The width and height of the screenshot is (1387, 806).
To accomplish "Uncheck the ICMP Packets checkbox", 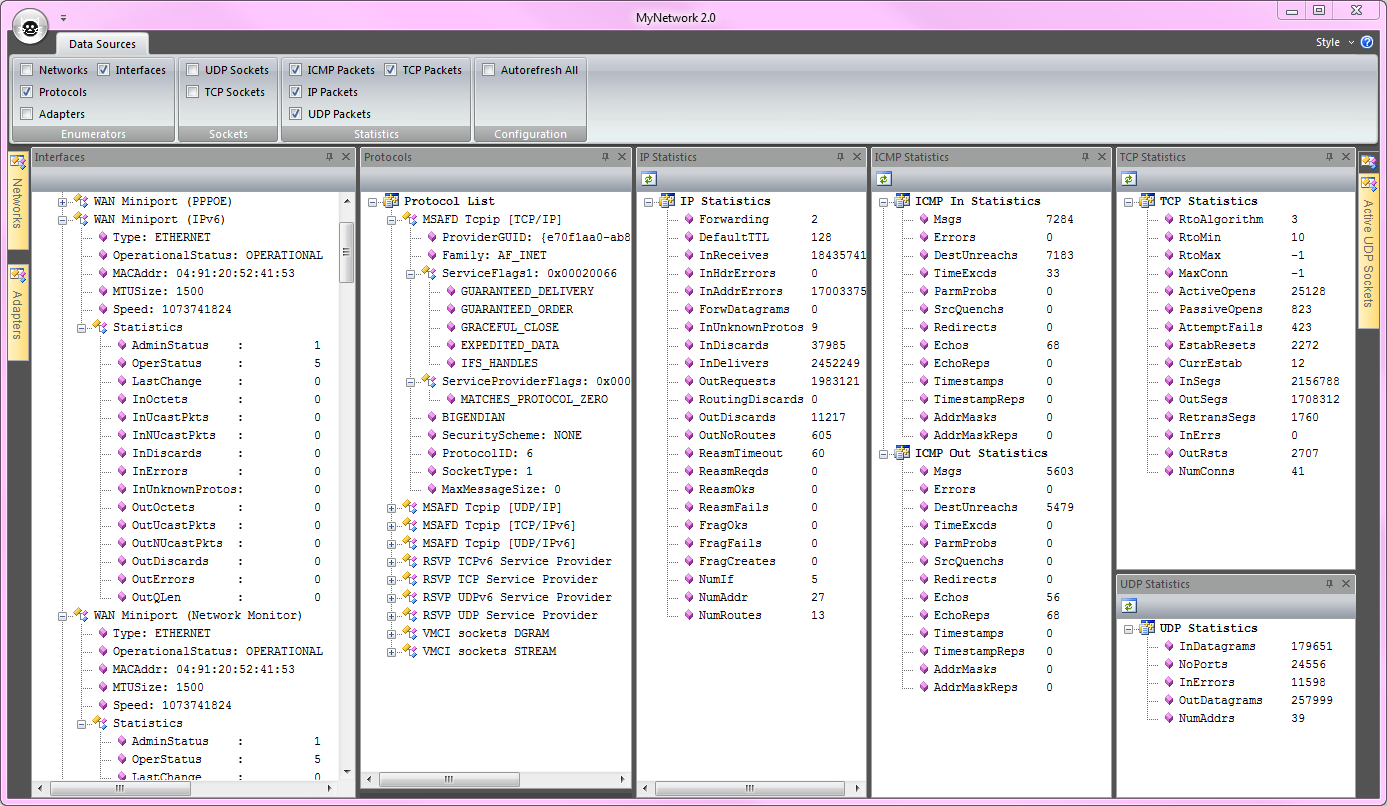I will pyautogui.click(x=295, y=70).
